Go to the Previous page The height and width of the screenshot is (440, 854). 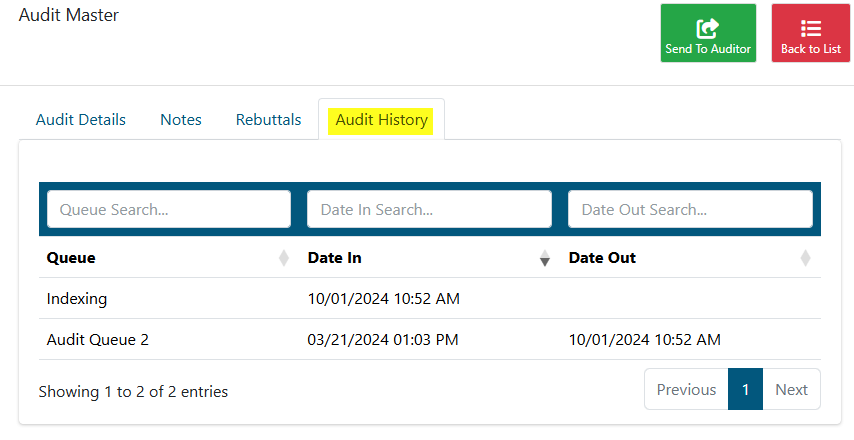tap(686, 389)
